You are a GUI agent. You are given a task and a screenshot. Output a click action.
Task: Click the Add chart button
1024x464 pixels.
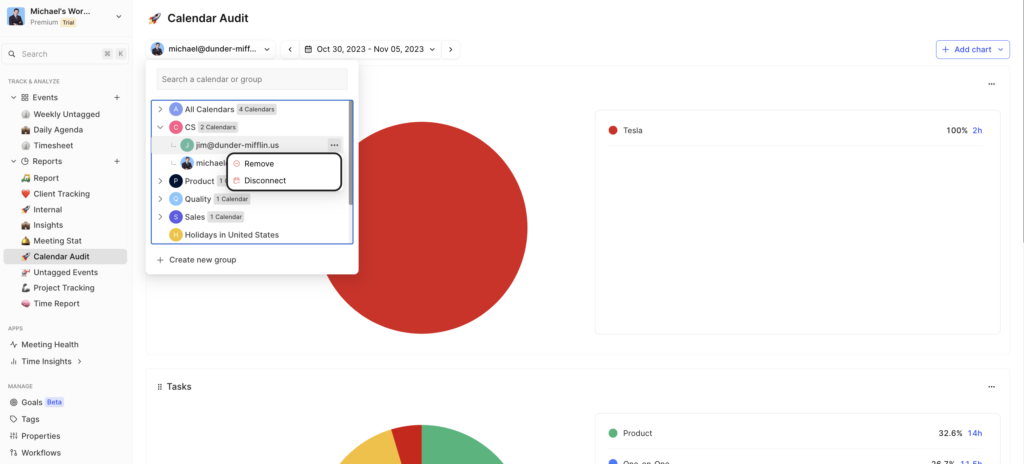[972, 50]
